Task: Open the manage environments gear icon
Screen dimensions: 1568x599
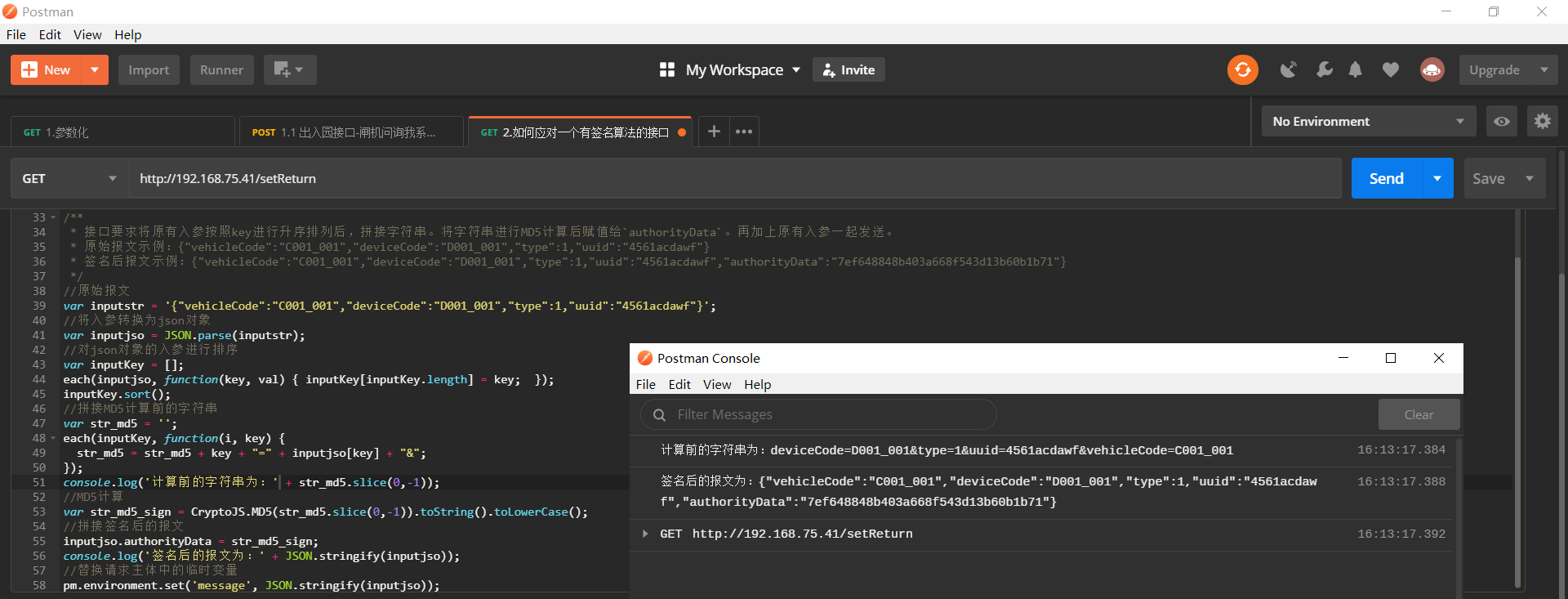Action: point(1542,122)
